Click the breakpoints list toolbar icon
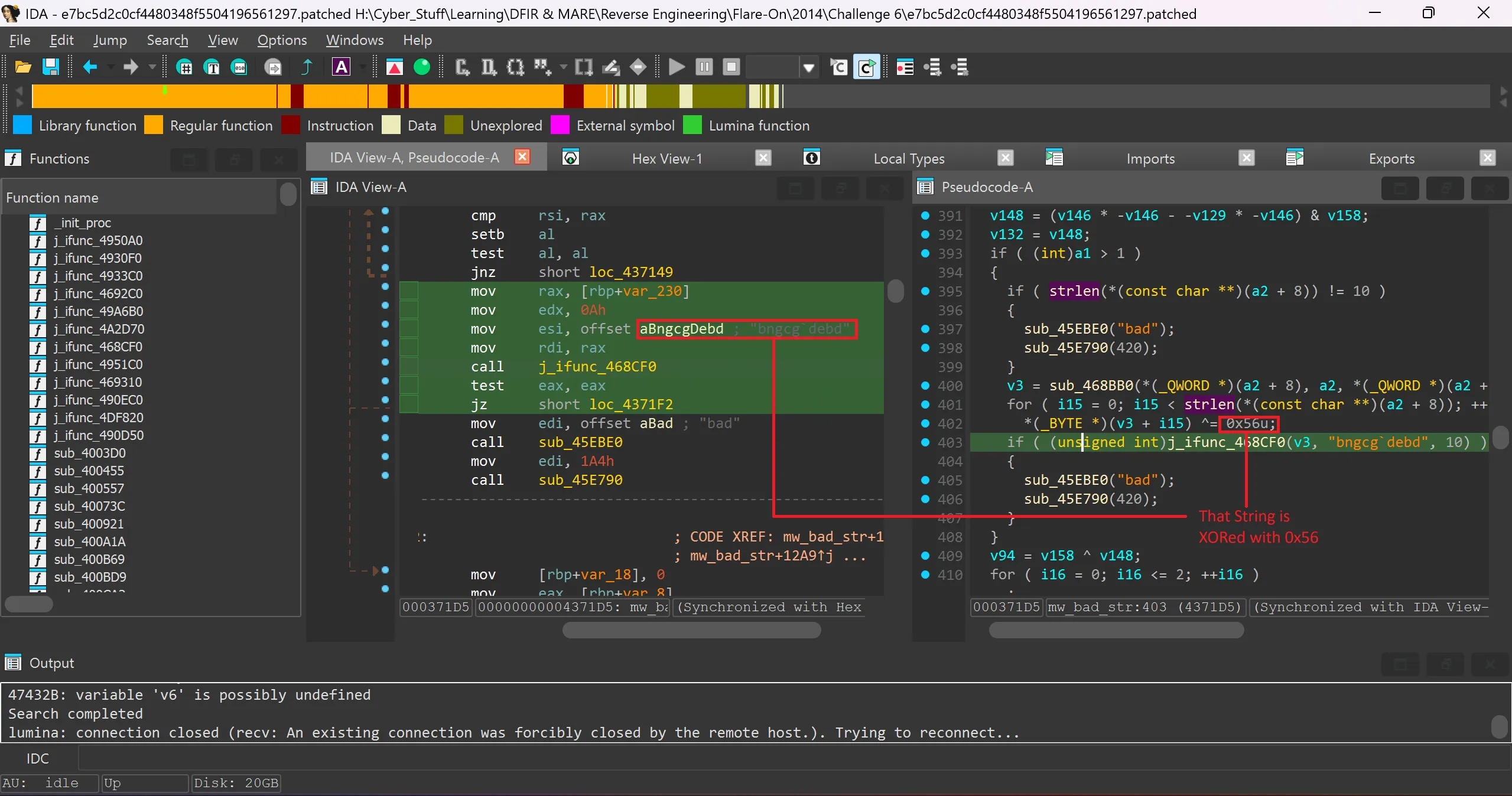This screenshot has height=796, width=1512. click(x=905, y=67)
